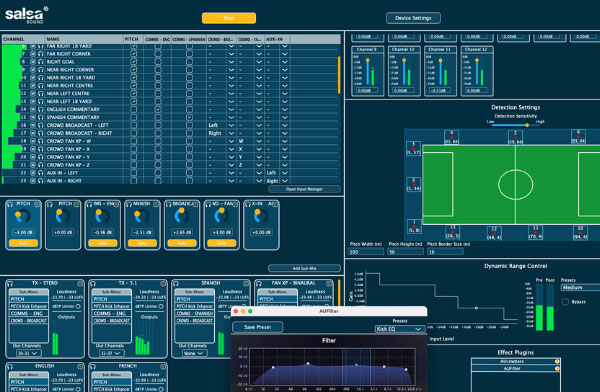The image size is (600, 392).
Task: Click the PITCH column header
Action: point(132,39)
